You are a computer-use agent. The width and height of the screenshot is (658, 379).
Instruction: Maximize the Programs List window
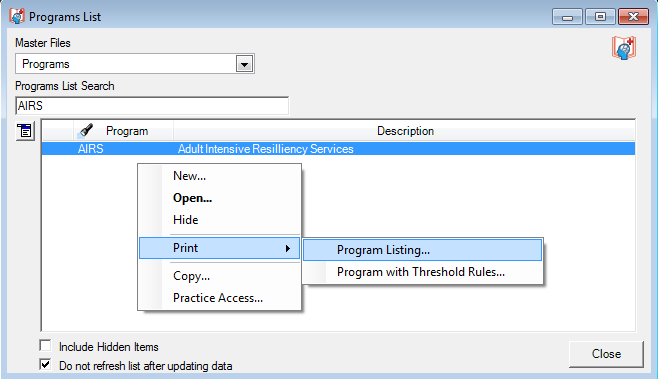point(600,17)
